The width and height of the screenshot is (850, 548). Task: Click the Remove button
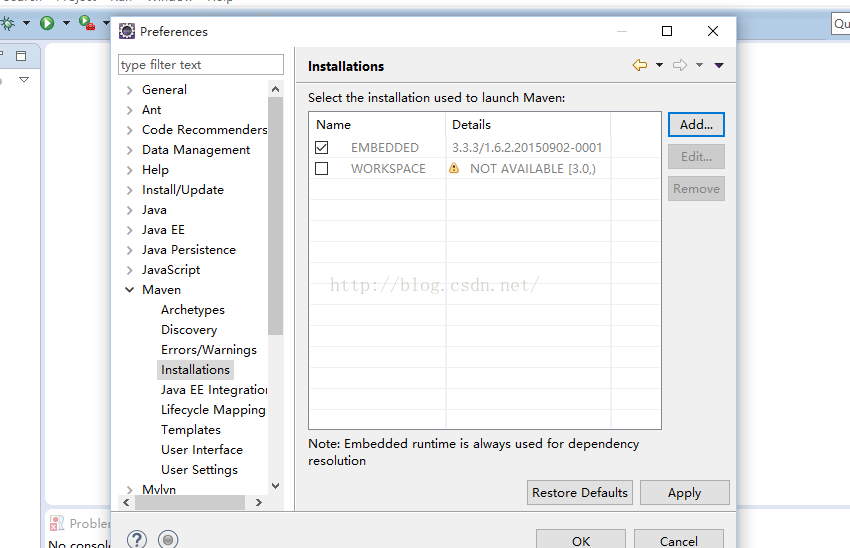click(x=696, y=189)
